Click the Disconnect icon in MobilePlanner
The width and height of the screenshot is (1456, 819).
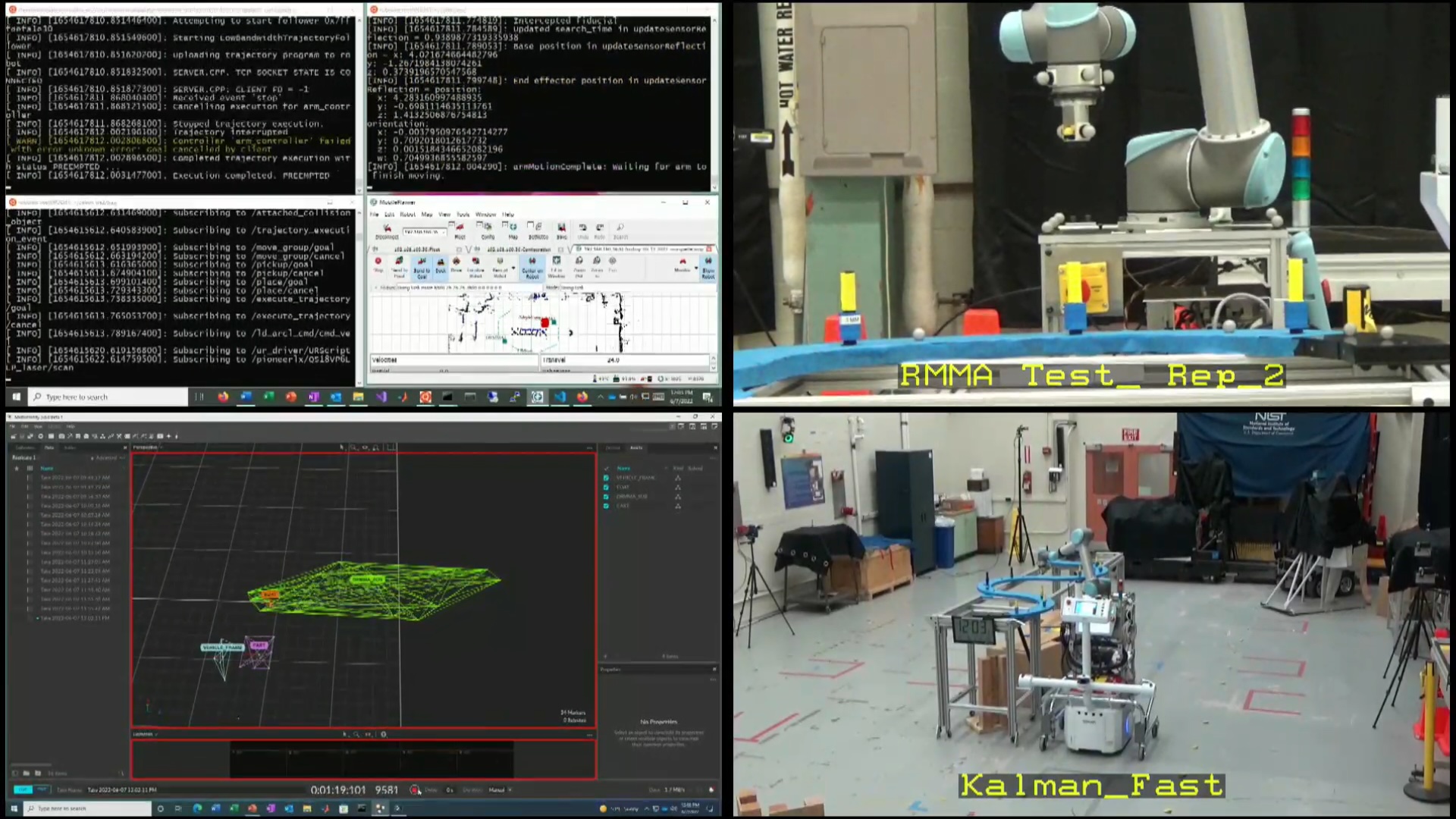click(387, 231)
